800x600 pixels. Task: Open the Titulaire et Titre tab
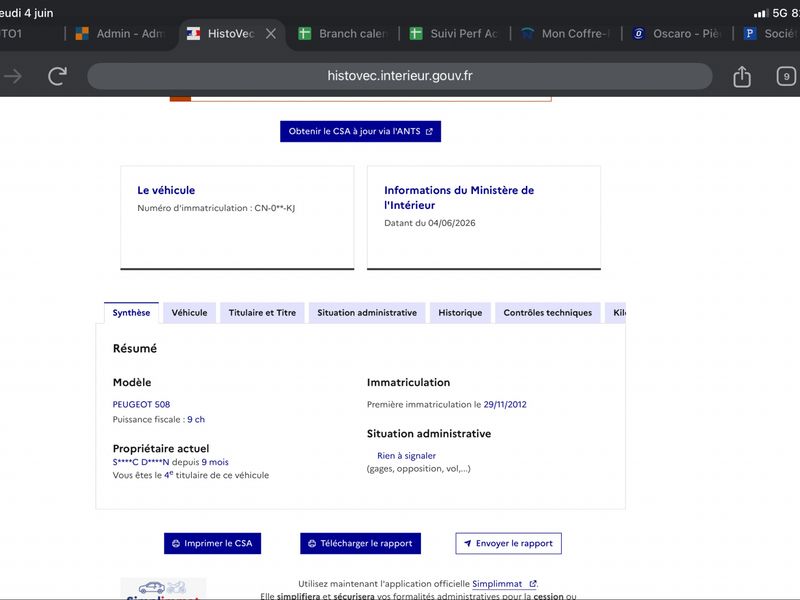262,313
